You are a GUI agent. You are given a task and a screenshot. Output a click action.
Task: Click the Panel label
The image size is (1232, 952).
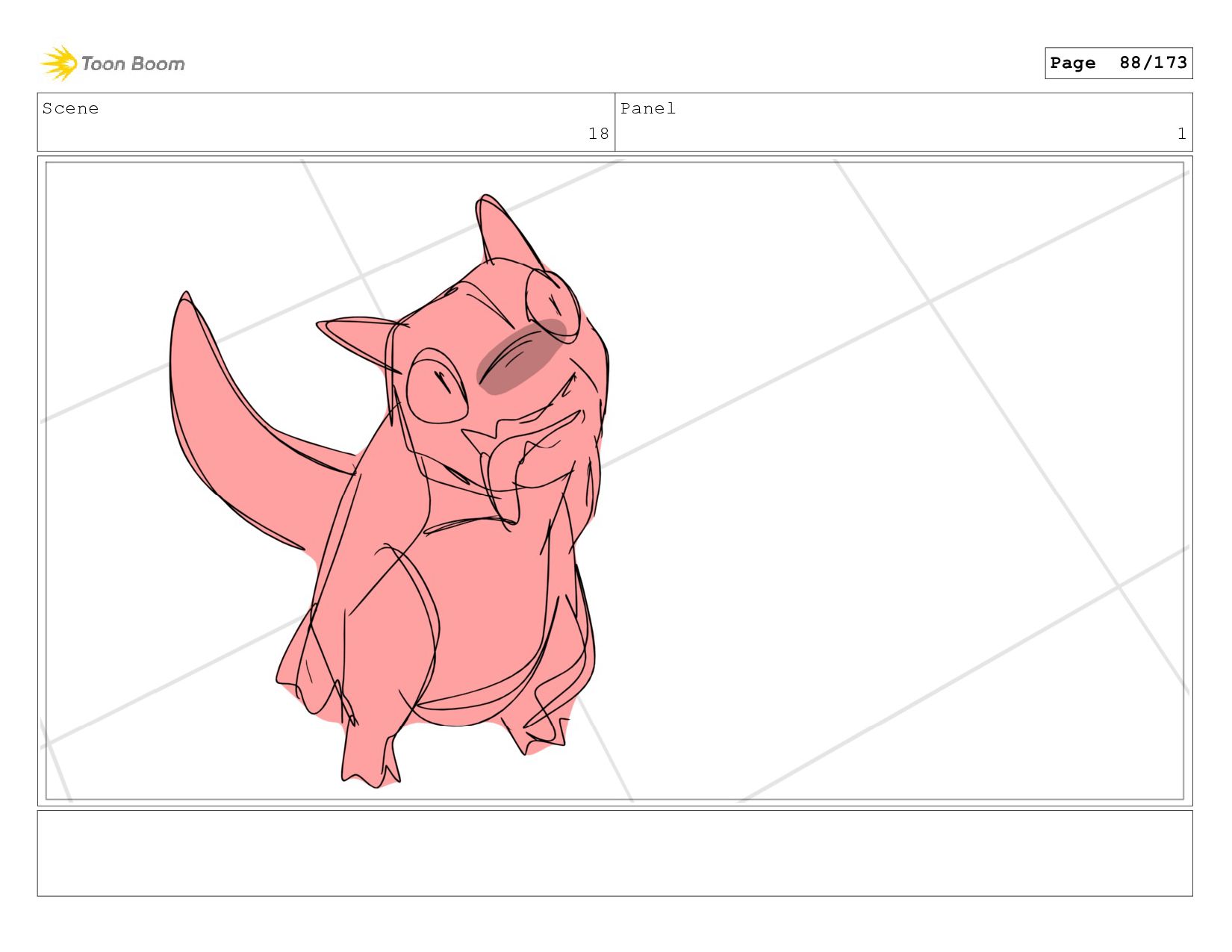[x=648, y=108]
